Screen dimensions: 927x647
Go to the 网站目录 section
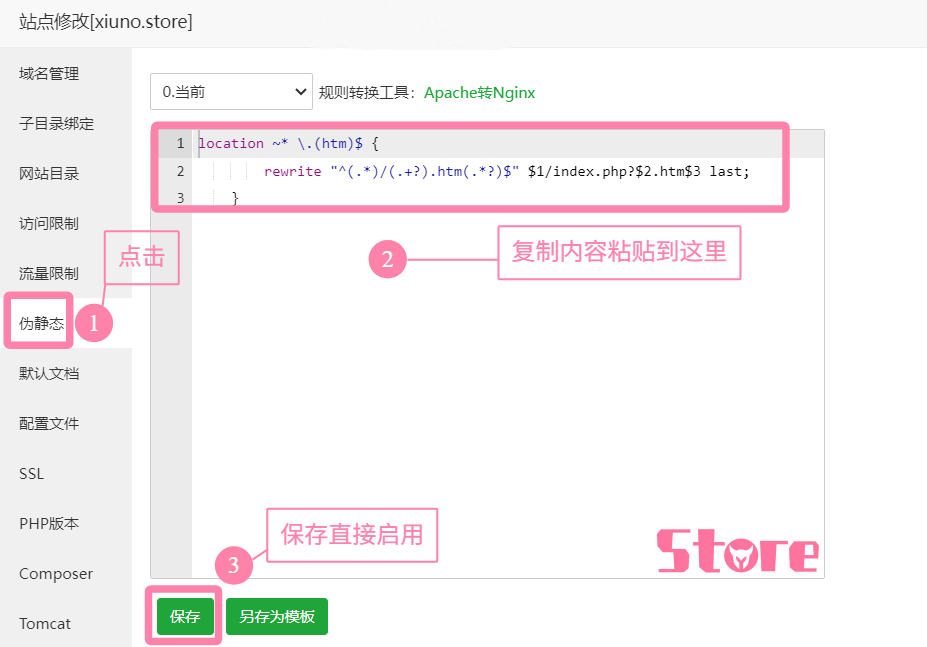49,174
